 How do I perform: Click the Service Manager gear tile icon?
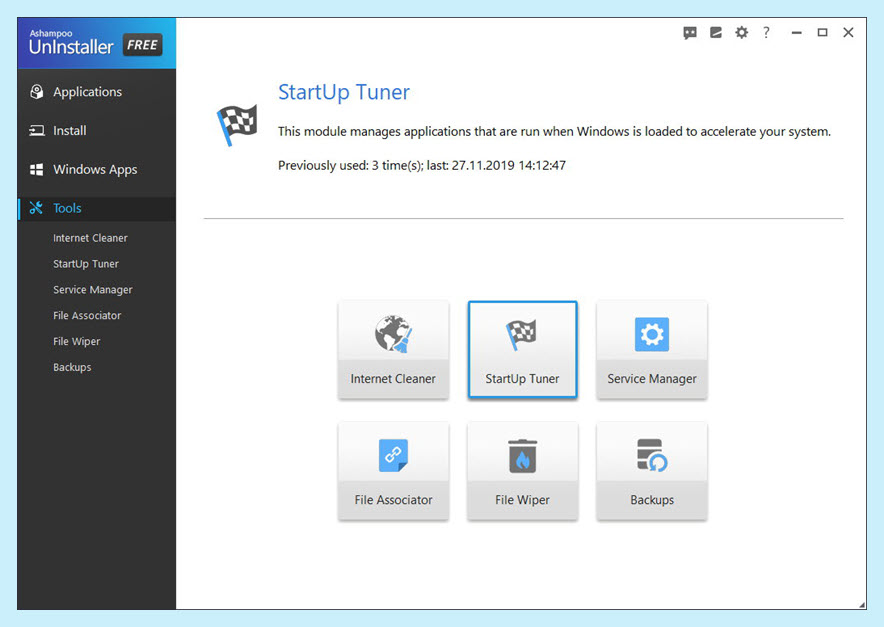coord(652,334)
